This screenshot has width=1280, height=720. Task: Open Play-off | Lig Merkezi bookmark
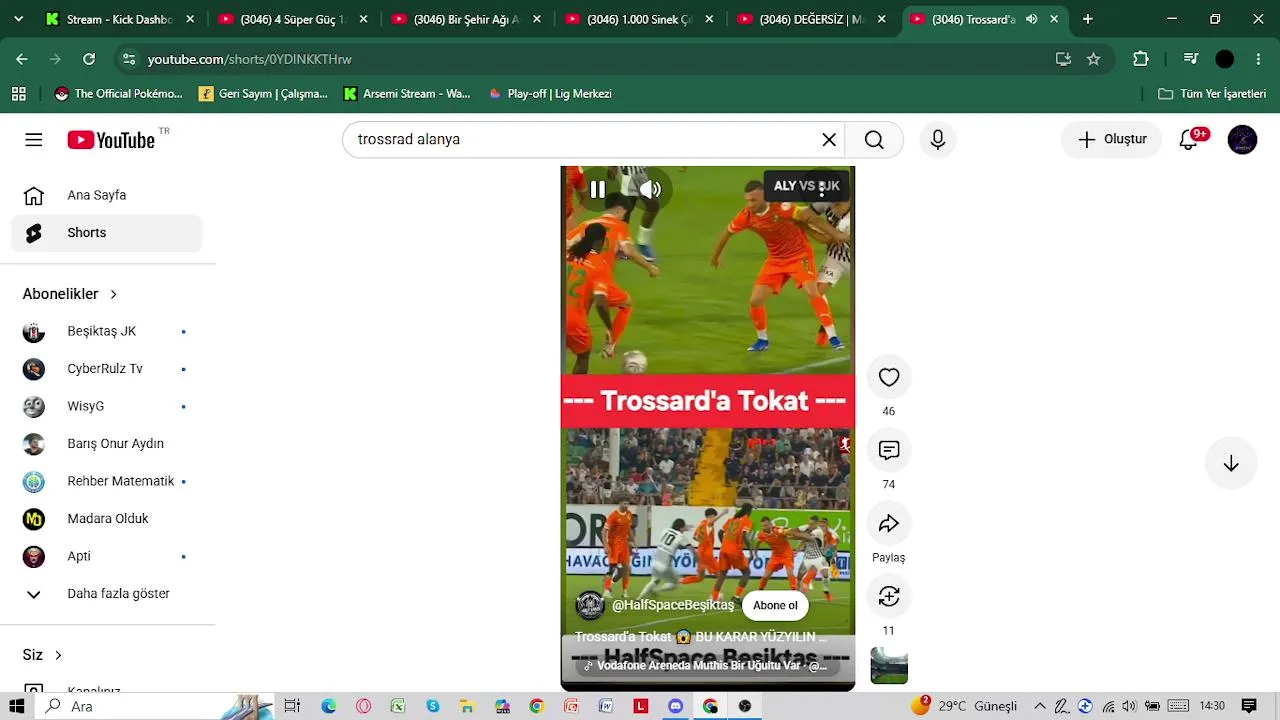[x=550, y=94]
